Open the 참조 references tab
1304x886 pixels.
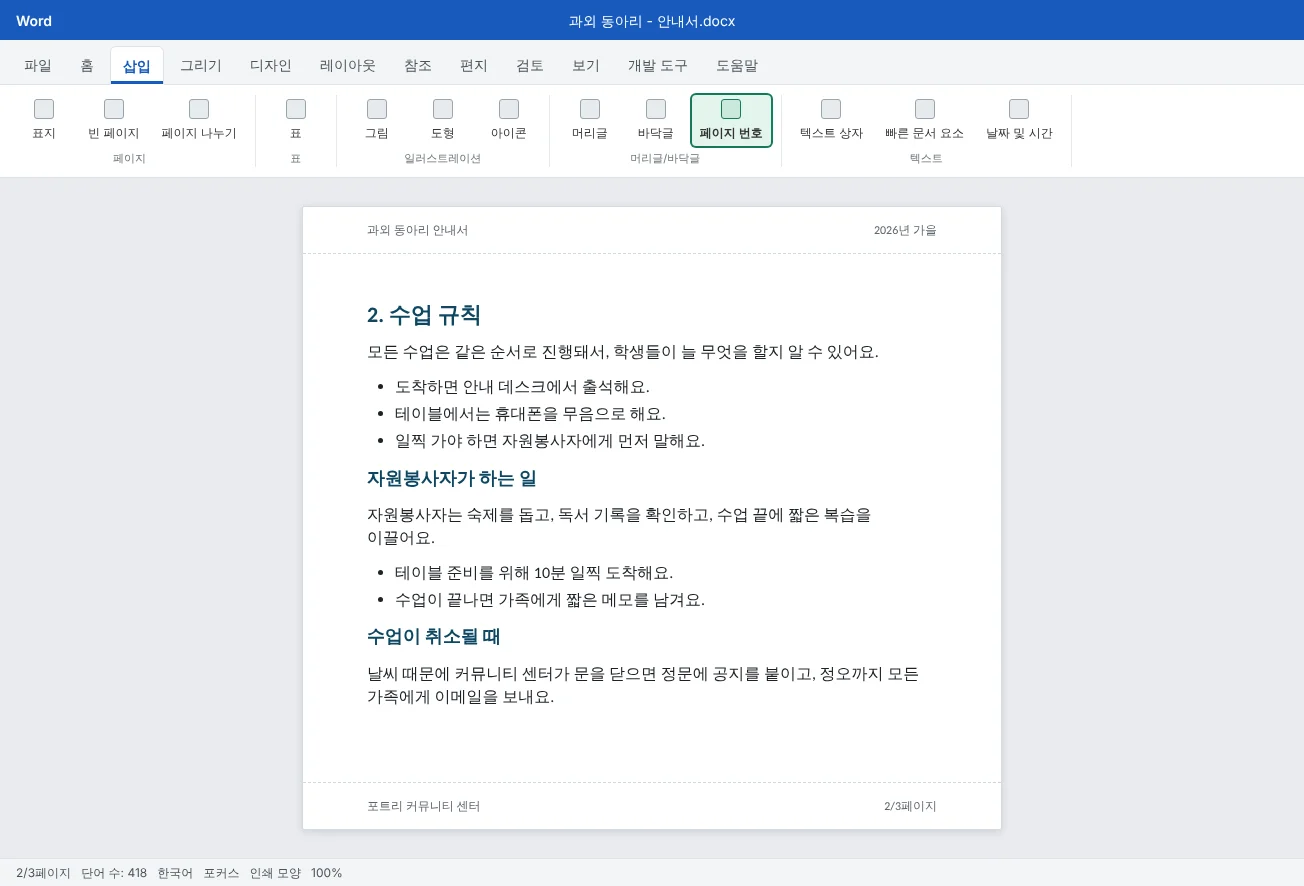(x=418, y=66)
